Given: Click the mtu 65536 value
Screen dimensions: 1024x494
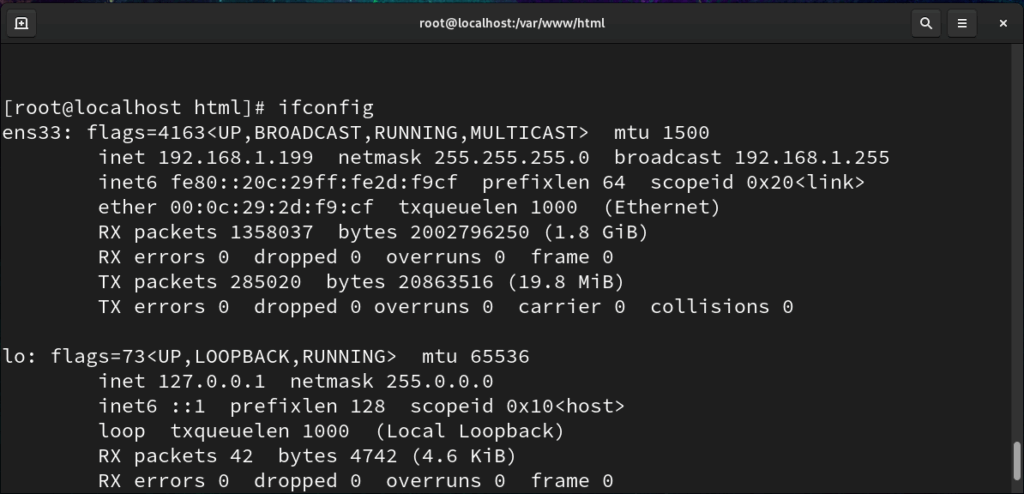Looking at the screenshot, I should pyautogui.click(x=500, y=357).
